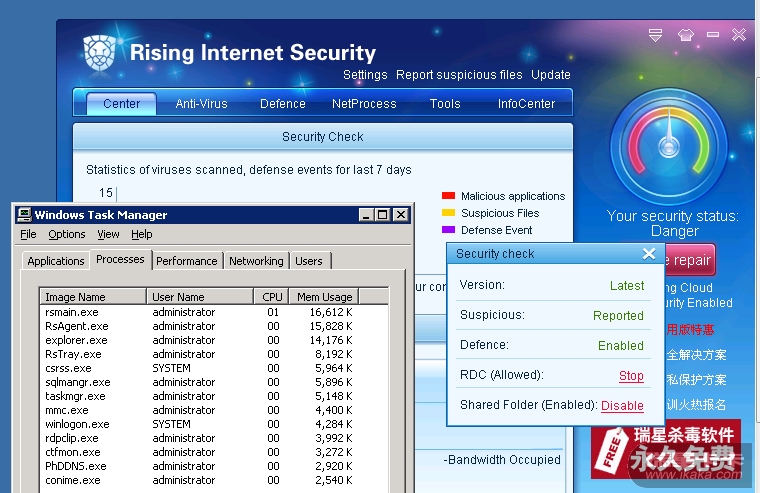The width and height of the screenshot is (760, 493).
Task: Select the RsTray.exe process row
Action: [213, 354]
